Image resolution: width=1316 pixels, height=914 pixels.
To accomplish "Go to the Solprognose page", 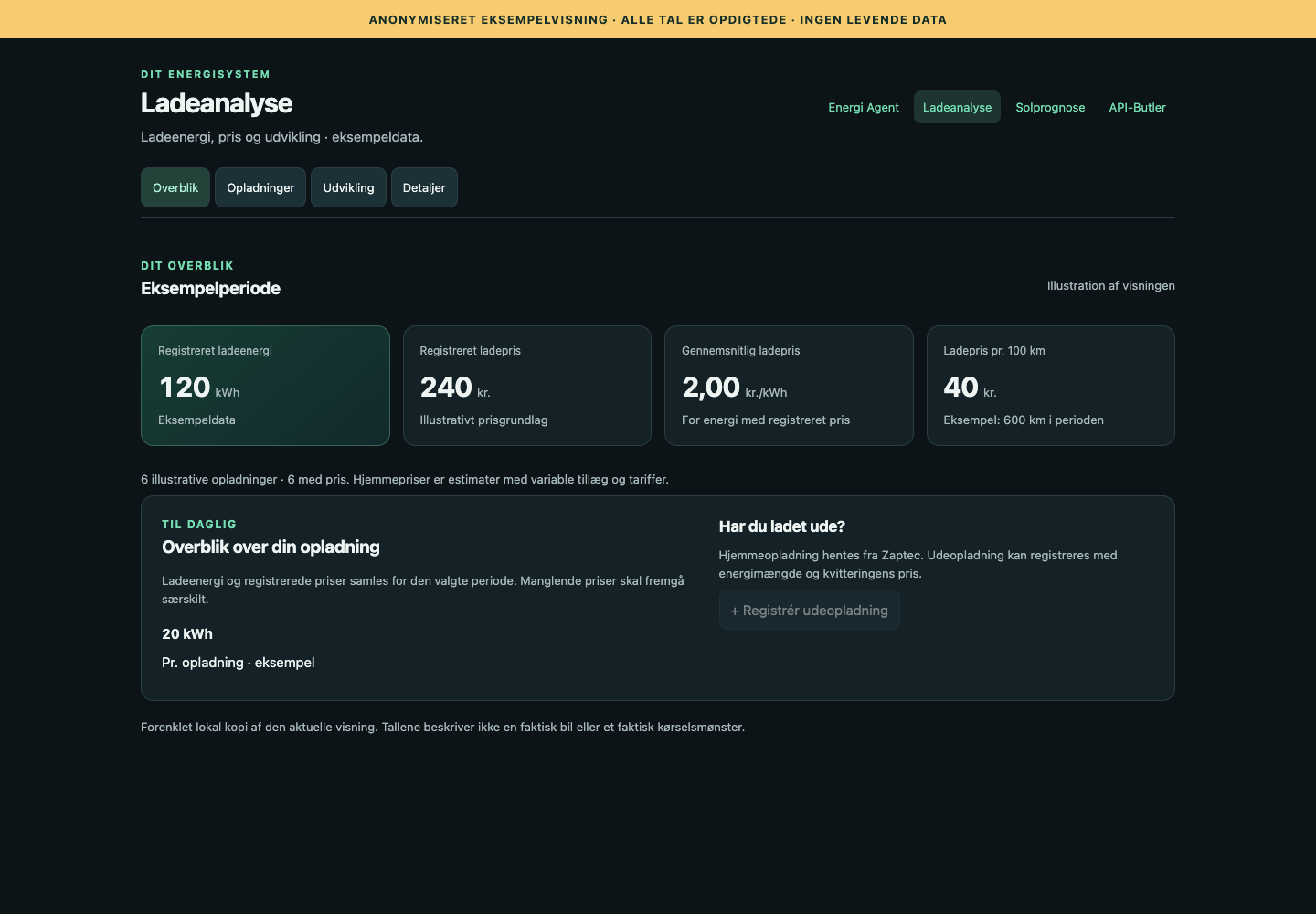I will coord(1050,107).
